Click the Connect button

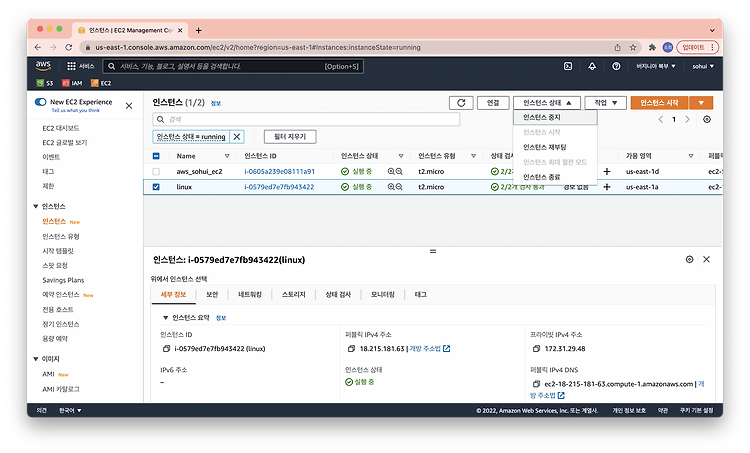(x=493, y=103)
